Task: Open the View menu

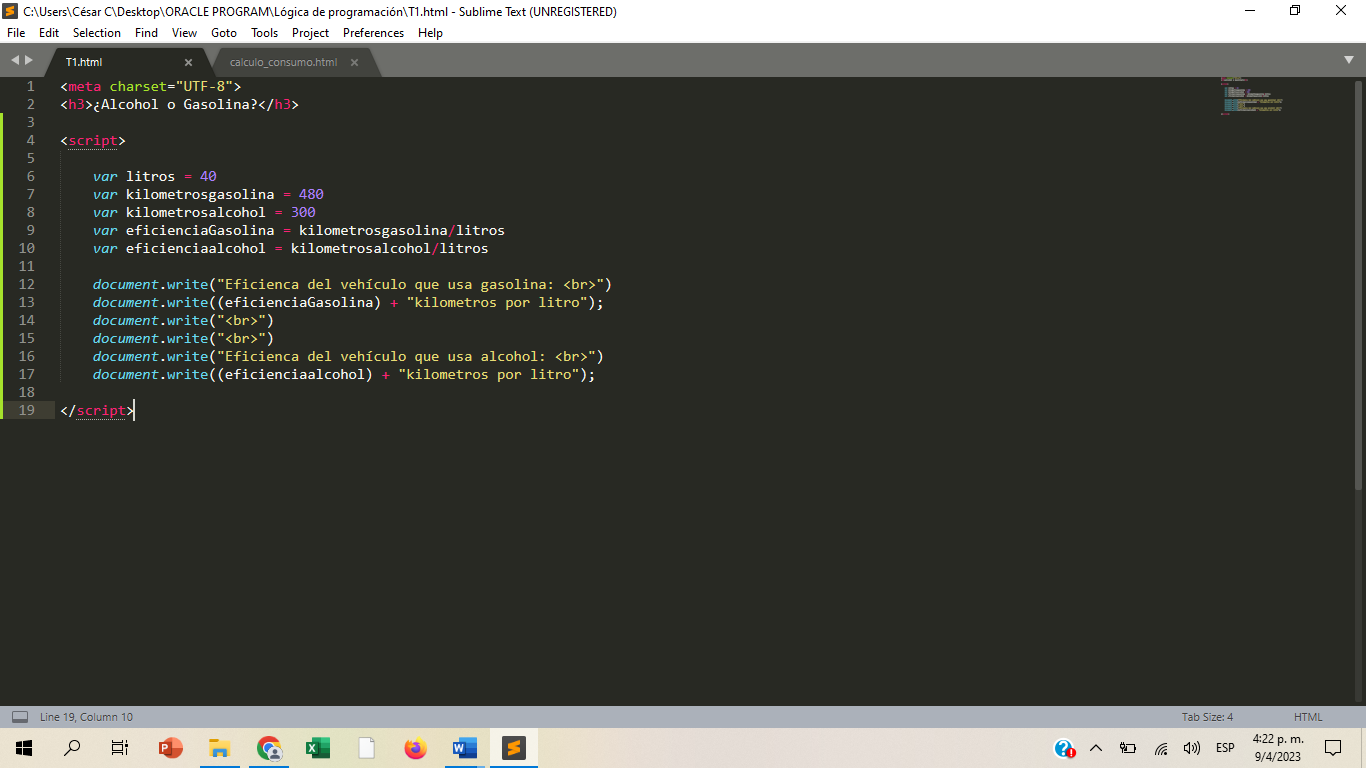Action: click(184, 33)
